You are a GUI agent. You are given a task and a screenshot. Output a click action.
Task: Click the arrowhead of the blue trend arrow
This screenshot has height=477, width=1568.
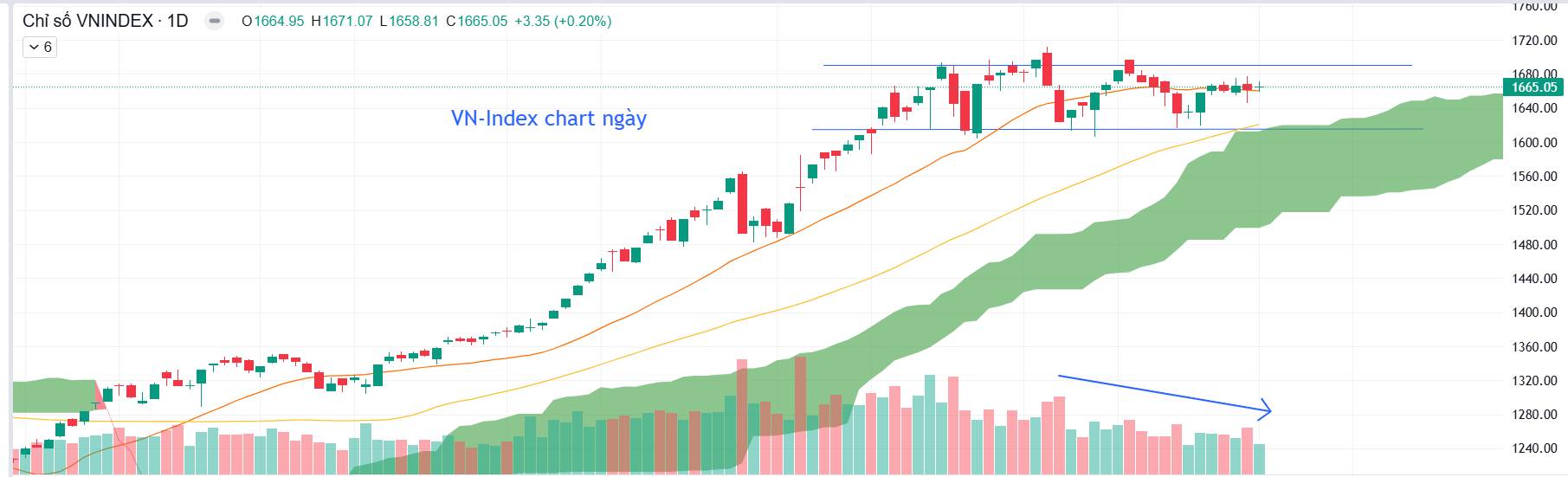coord(1264,410)
